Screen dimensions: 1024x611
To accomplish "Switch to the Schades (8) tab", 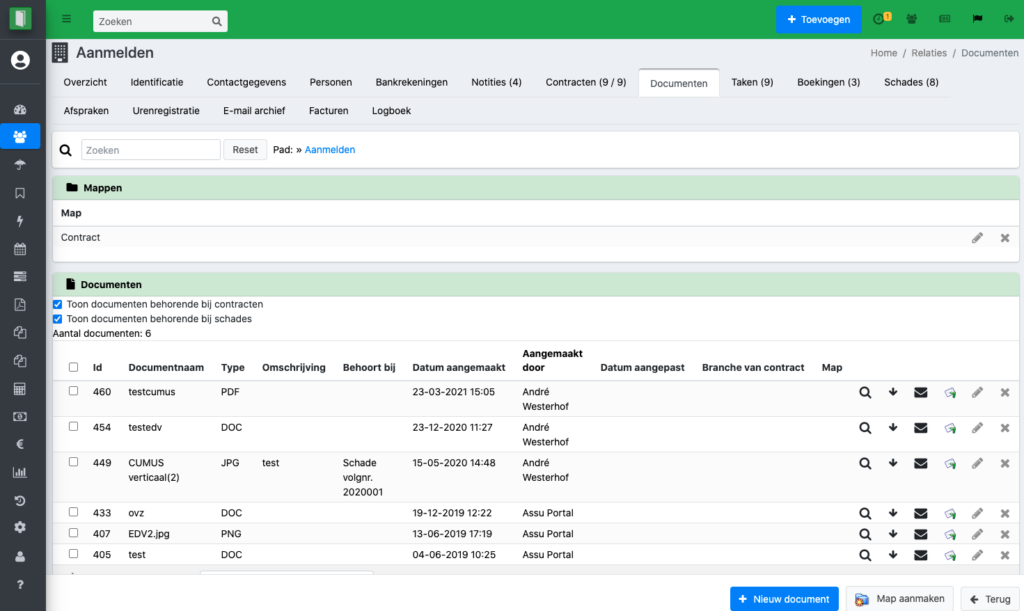I will tap(911, 82).
